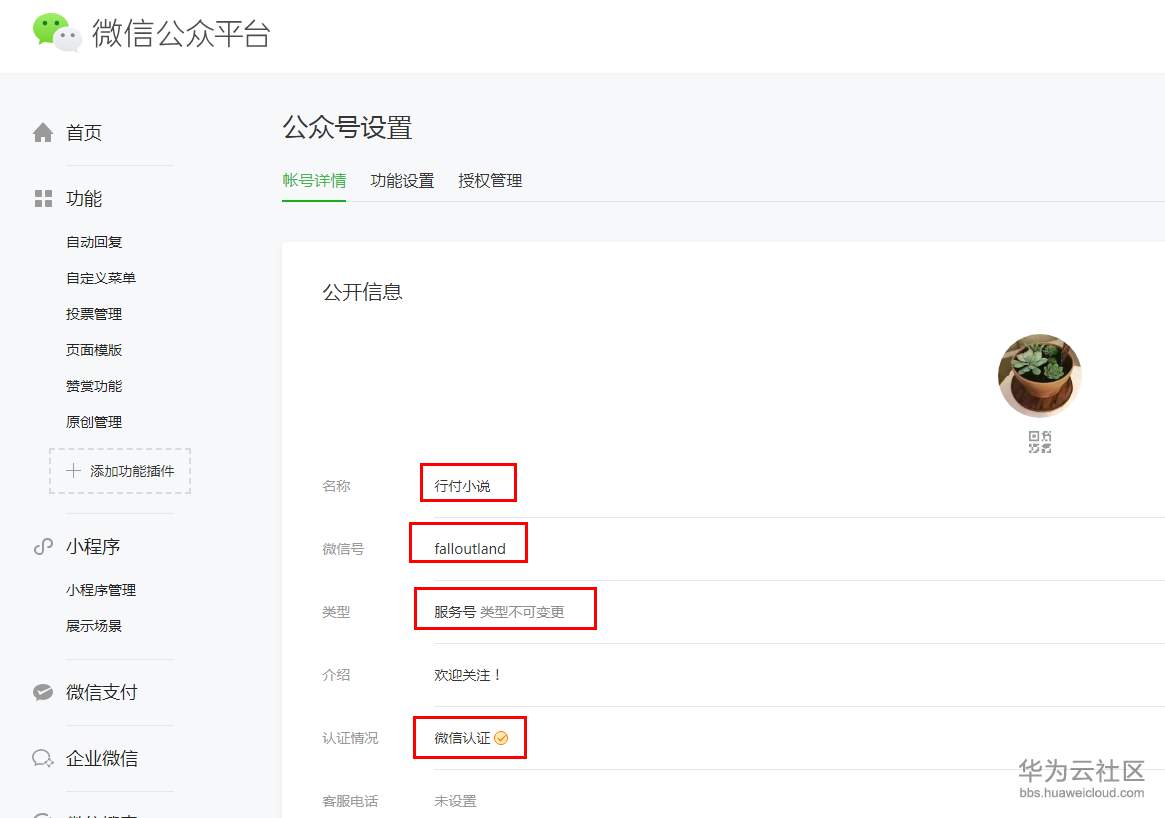Click the 添加功能插件 button
Viewport: 1165px width, 818px height.
pos(120,471)
